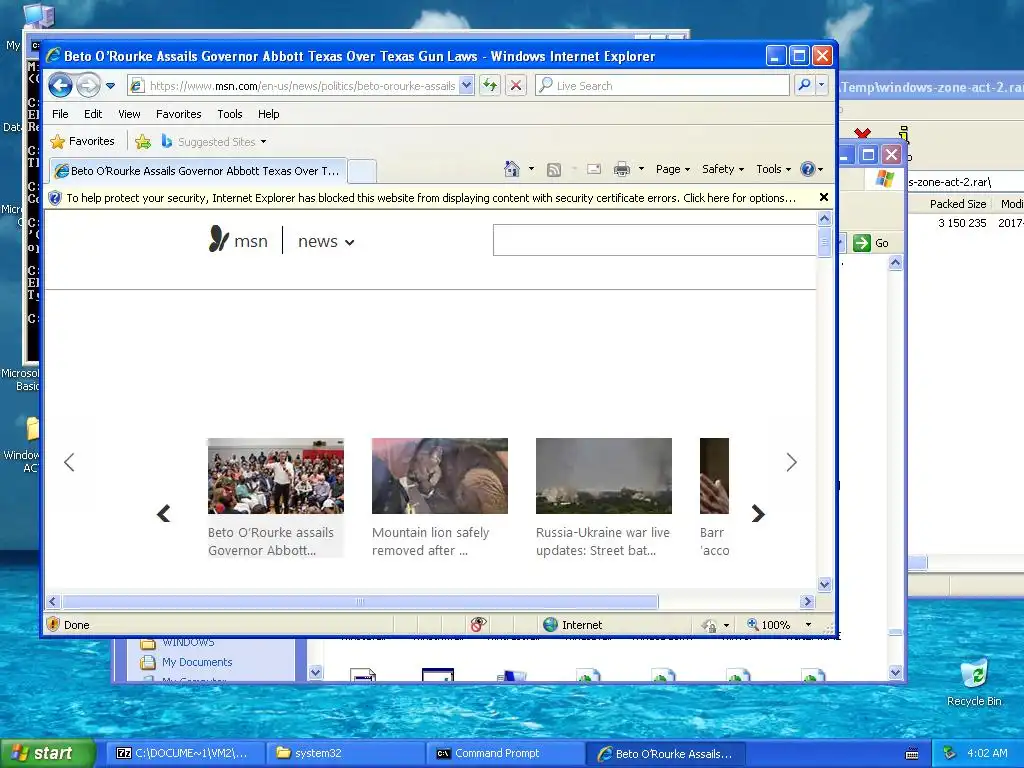Click the Refresh page icon
1024x768 pixels.
490,86
